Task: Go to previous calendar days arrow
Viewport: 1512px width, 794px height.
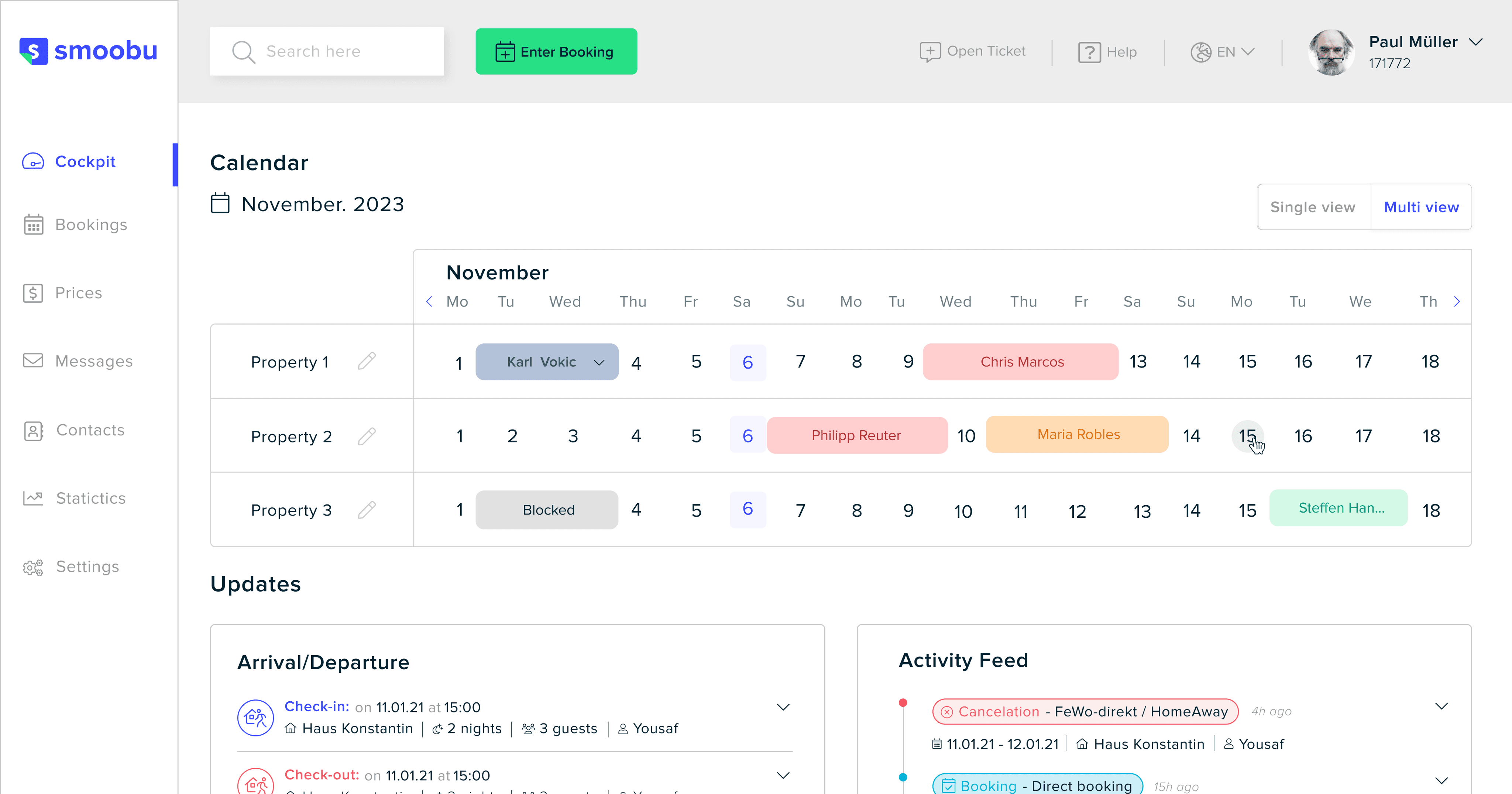Action: click(x=429, y=302)
